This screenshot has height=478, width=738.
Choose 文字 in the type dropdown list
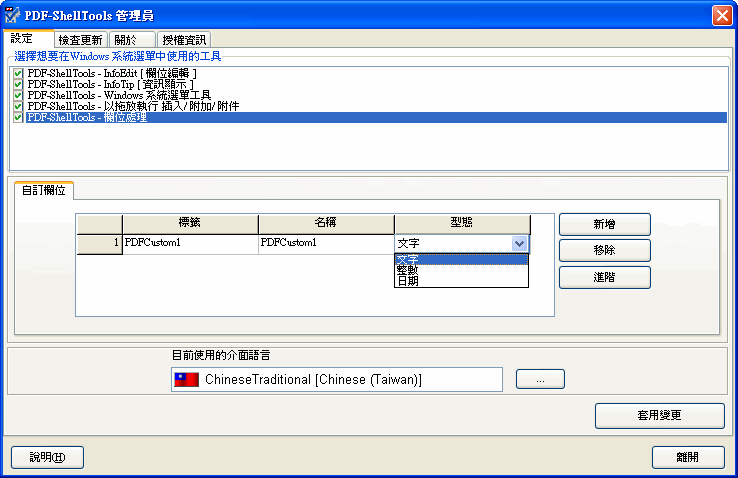click(461, 259)
